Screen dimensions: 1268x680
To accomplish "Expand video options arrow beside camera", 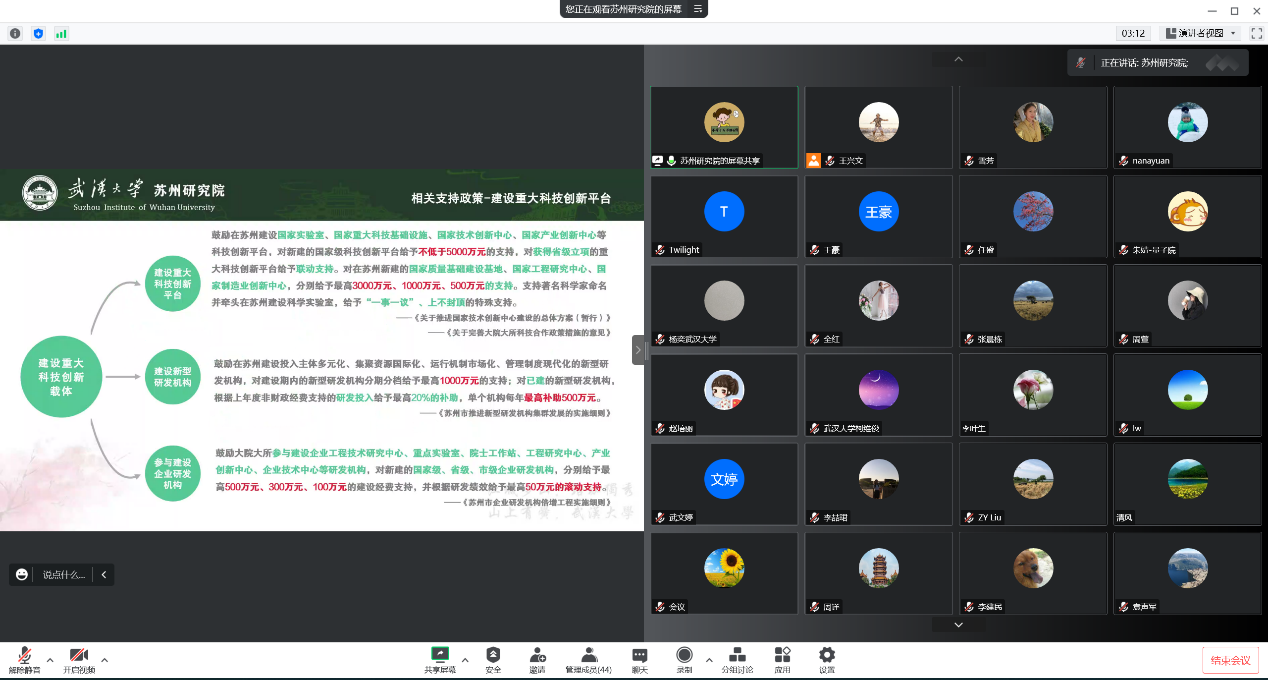I will pyautogui.click(x=104, y=660).
